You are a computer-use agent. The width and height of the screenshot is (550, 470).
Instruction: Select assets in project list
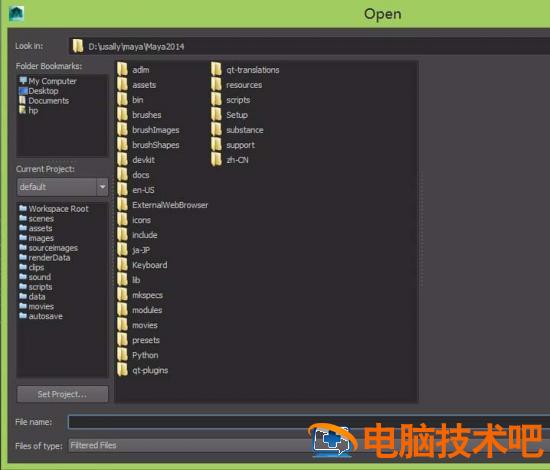click(36, 228)
